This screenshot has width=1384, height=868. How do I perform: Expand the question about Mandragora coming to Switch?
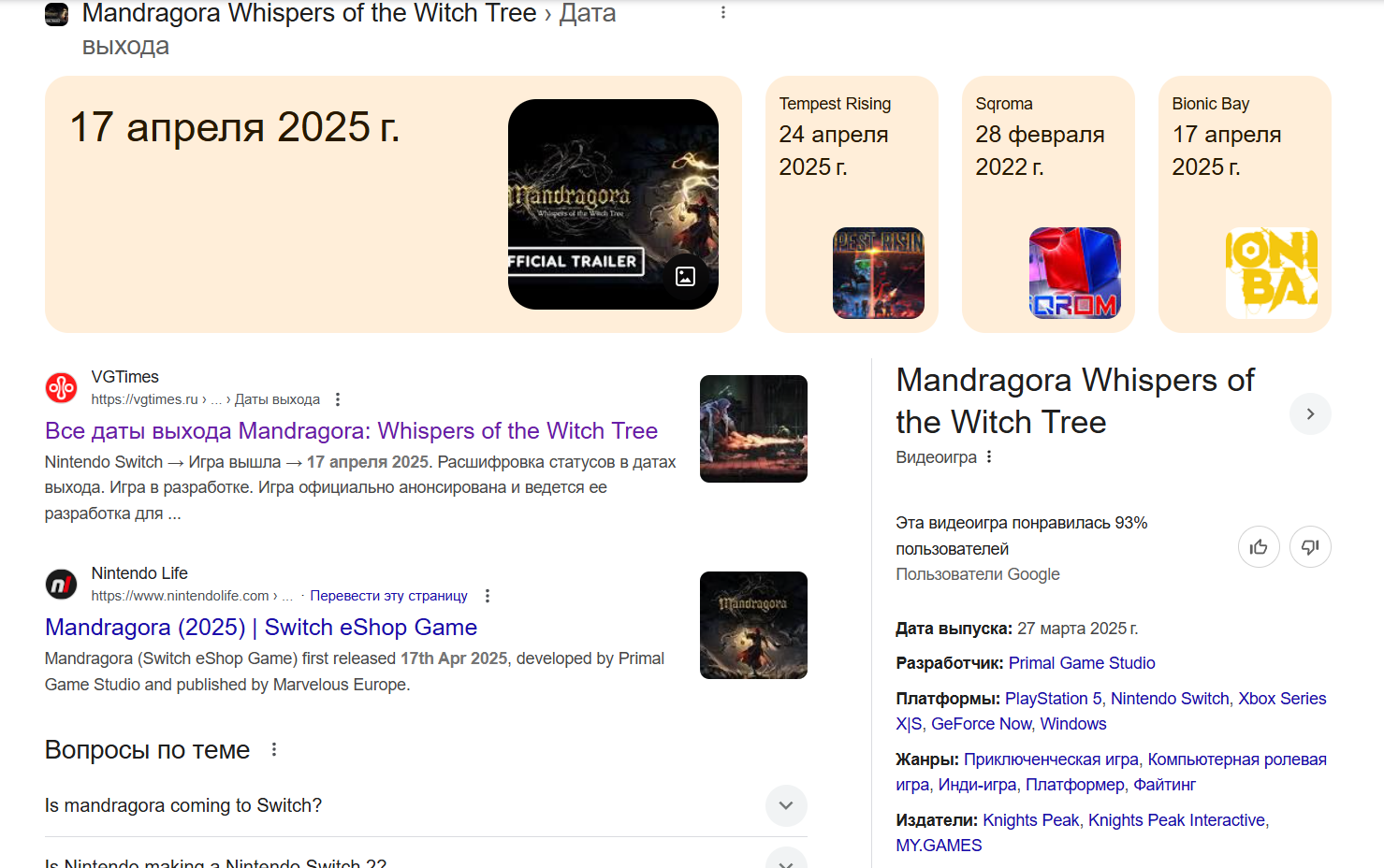(786, 805)
